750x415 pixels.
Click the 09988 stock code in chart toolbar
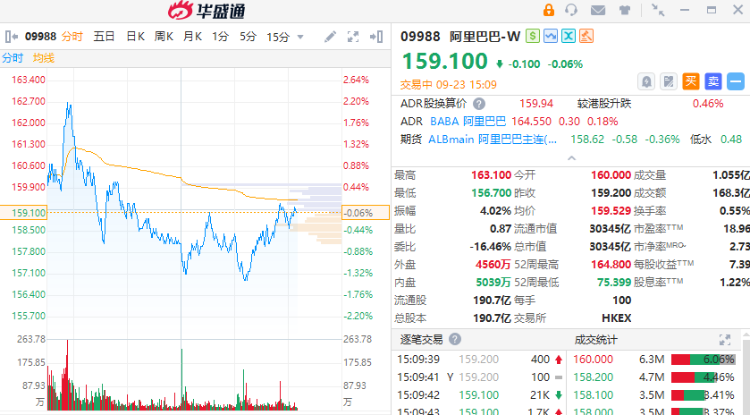pyautogui.click(x=41, y=36)
